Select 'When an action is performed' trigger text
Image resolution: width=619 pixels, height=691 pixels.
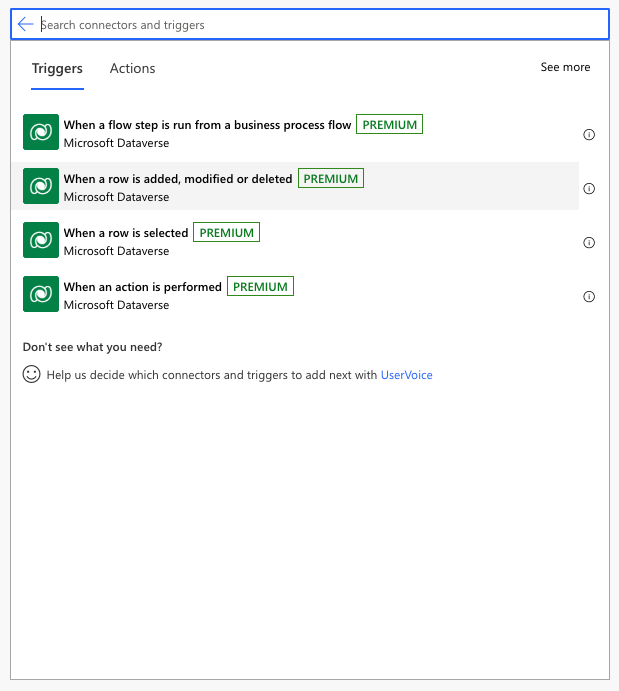(x=143, y=287)
